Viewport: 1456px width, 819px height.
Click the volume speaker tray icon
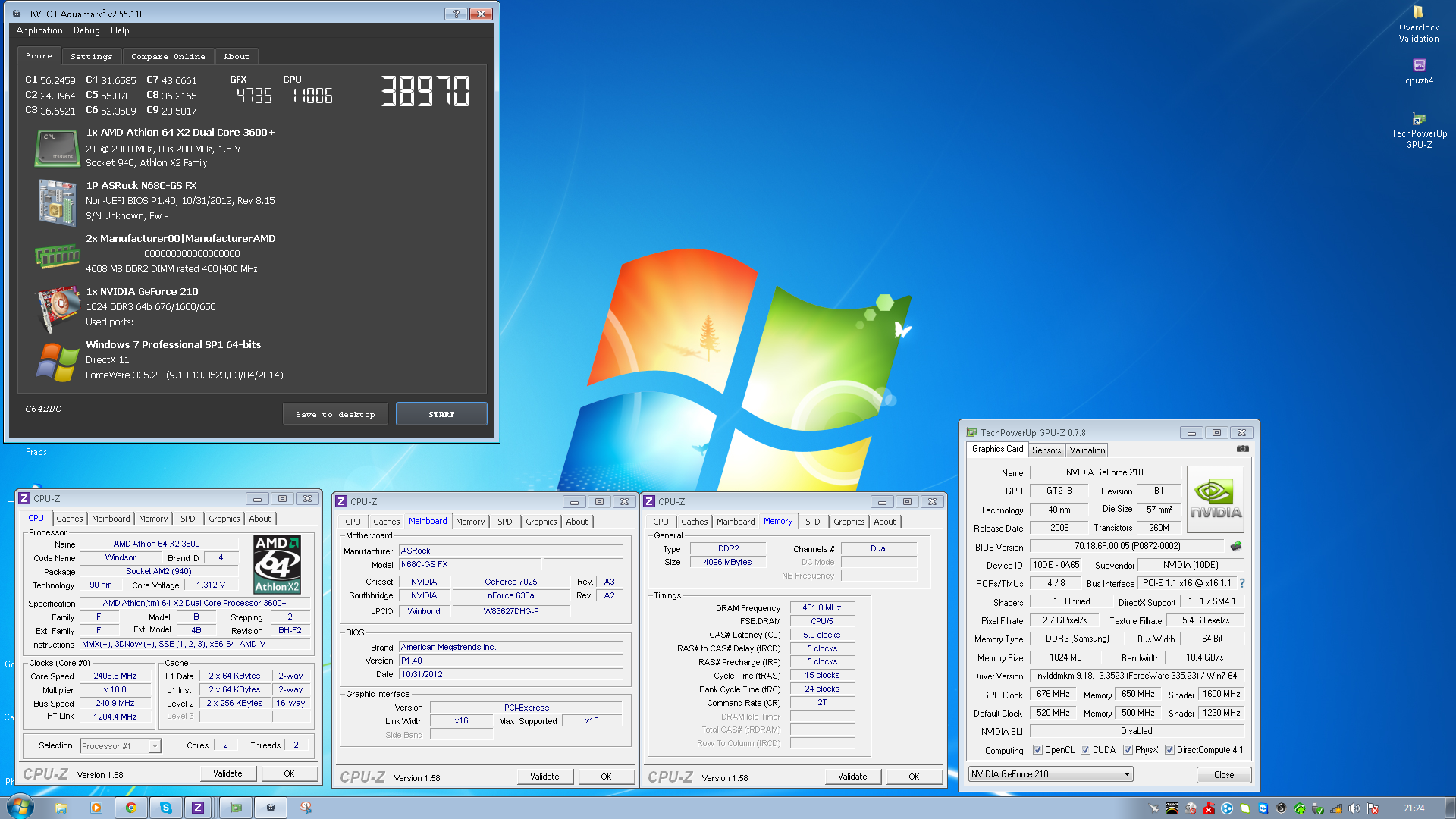click(x=1354, y=808)
